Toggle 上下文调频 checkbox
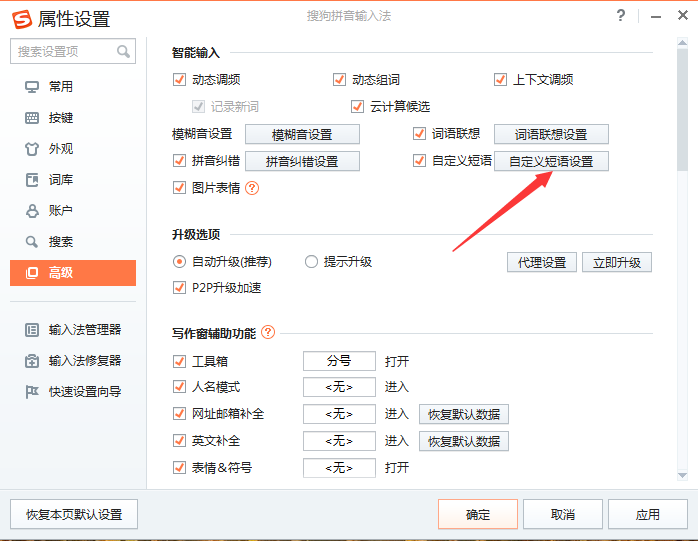The image size is (698, 541). tap(500, 80)
